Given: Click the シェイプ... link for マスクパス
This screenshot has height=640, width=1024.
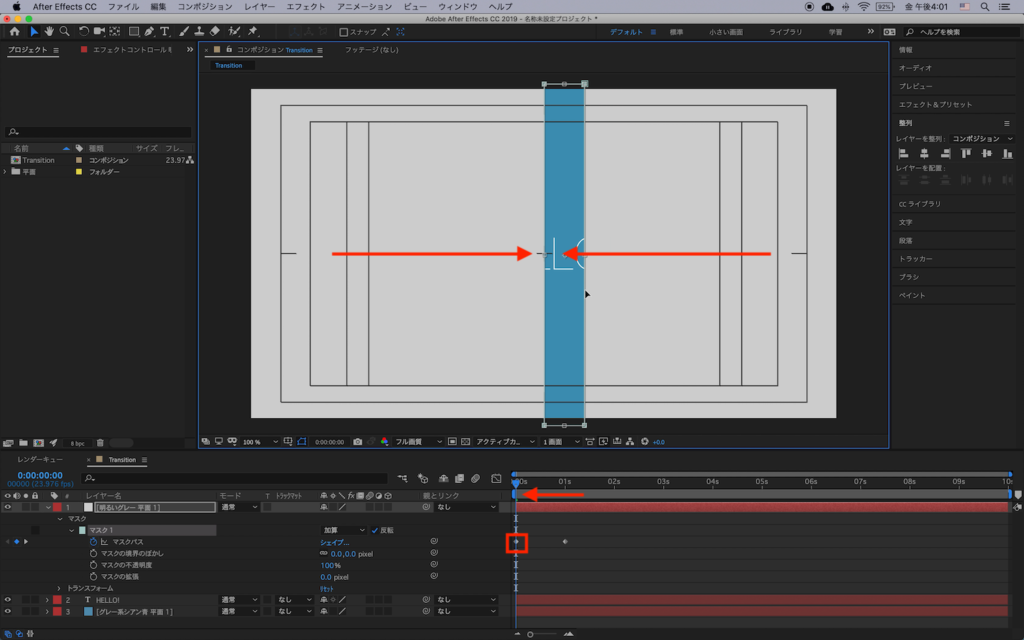Looking at the screenshot, I should [x=334, y=542].
